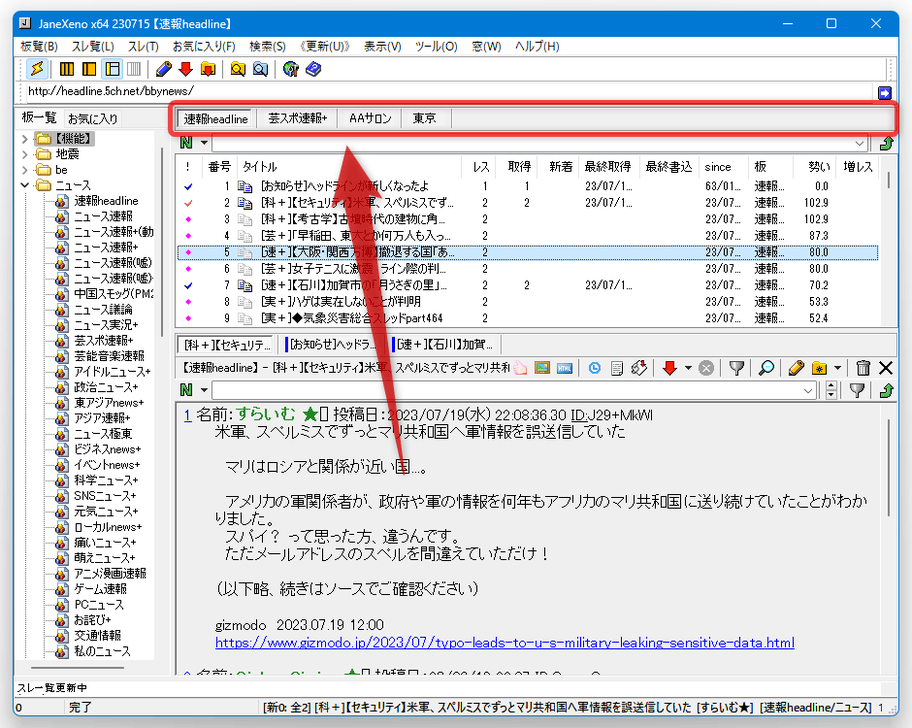Open the ツール(O) menu
Screen dimensions: 912x728
(436, 47)
